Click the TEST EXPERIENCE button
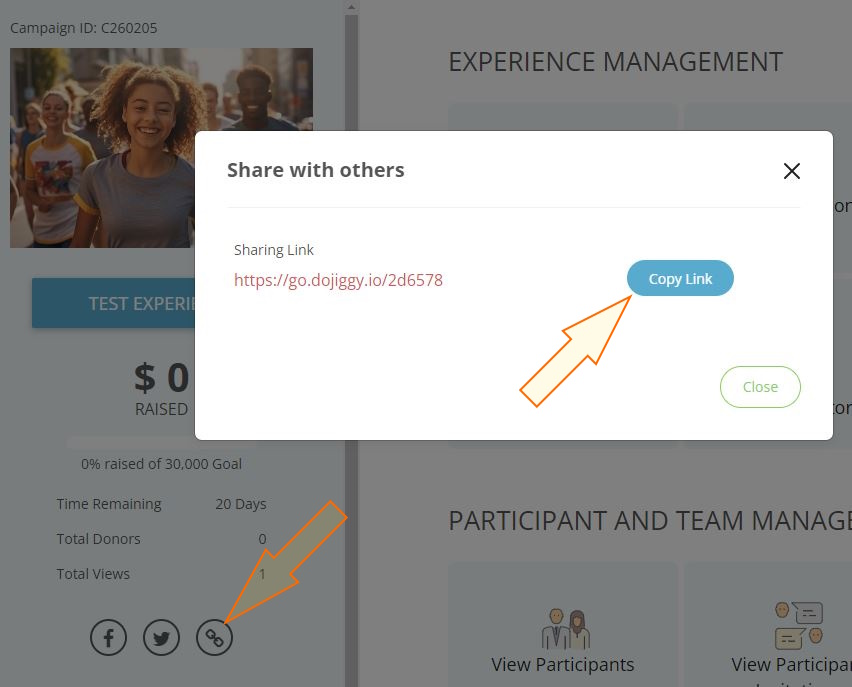852x687 pixels. coord(114,303)
